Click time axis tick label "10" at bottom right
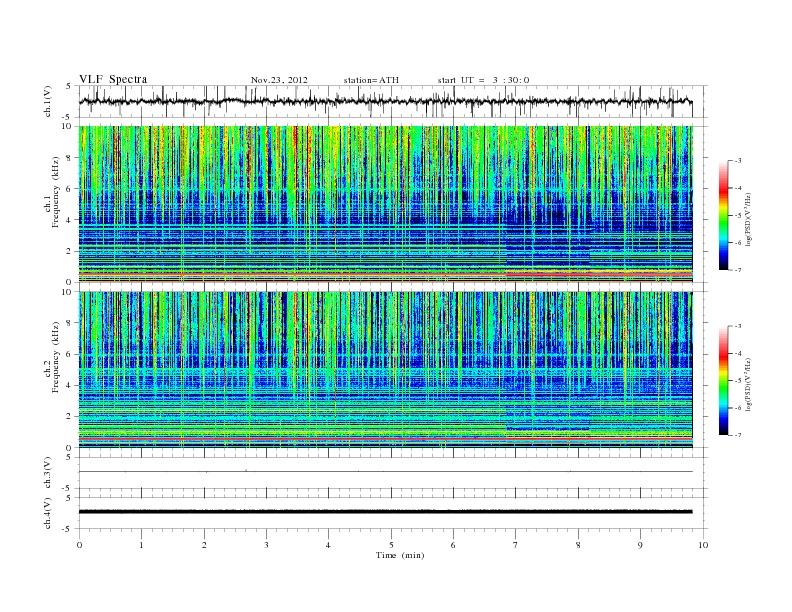792x612 pixels. [x=703, y=545]
